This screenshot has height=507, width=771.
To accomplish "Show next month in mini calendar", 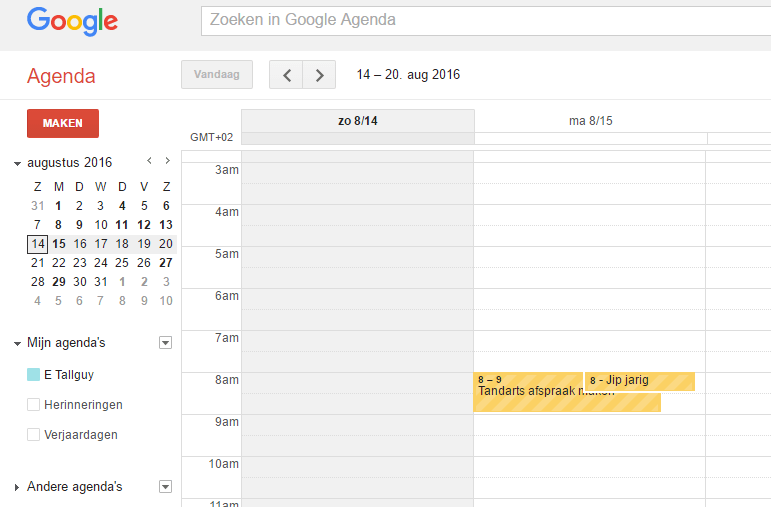I will pyautogui.click(x=167, y=161).
